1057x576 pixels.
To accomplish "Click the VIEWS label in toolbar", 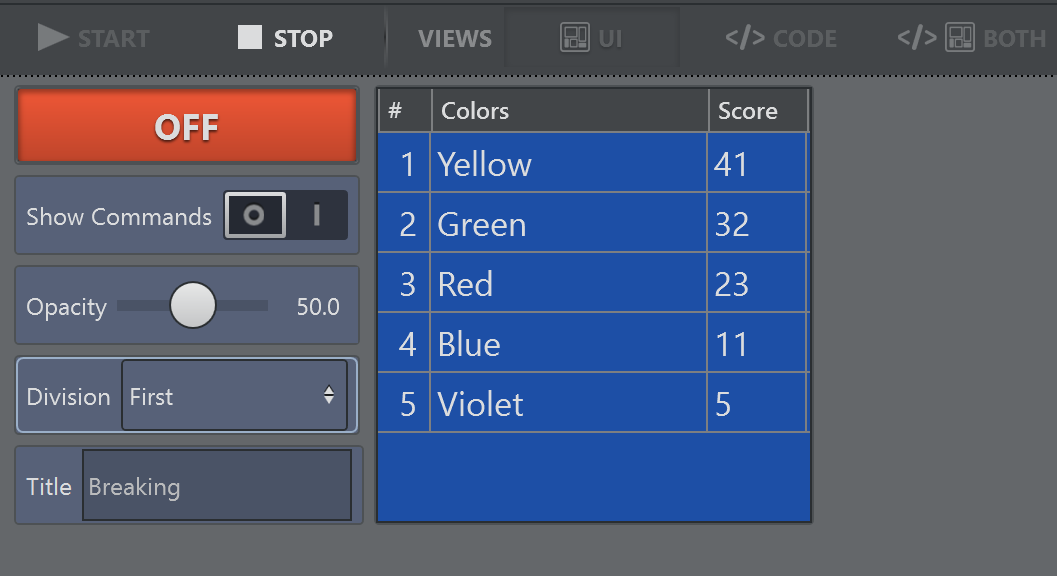I will (455, 38).
